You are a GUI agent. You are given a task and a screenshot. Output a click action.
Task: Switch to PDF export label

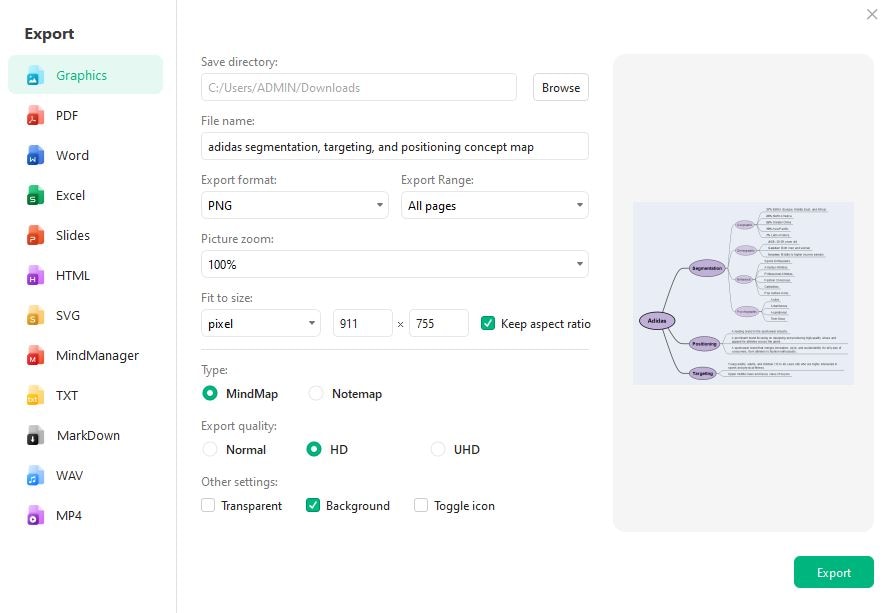pos(67,116)
